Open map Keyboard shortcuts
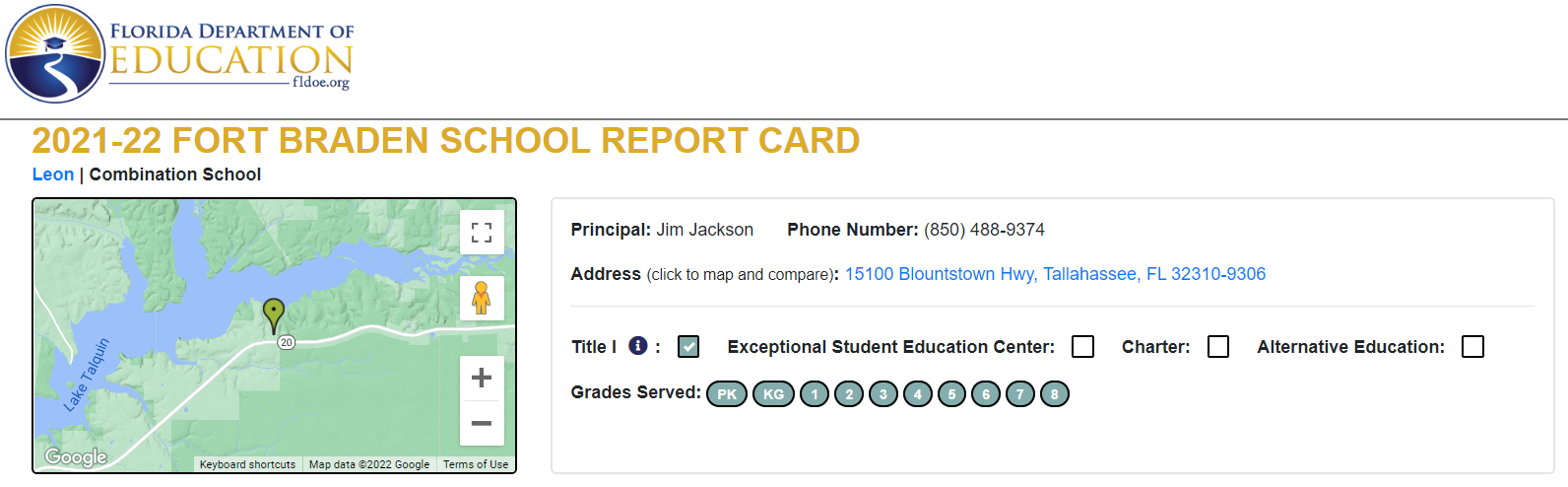1568x487 pixels. (x=247, y=464)
